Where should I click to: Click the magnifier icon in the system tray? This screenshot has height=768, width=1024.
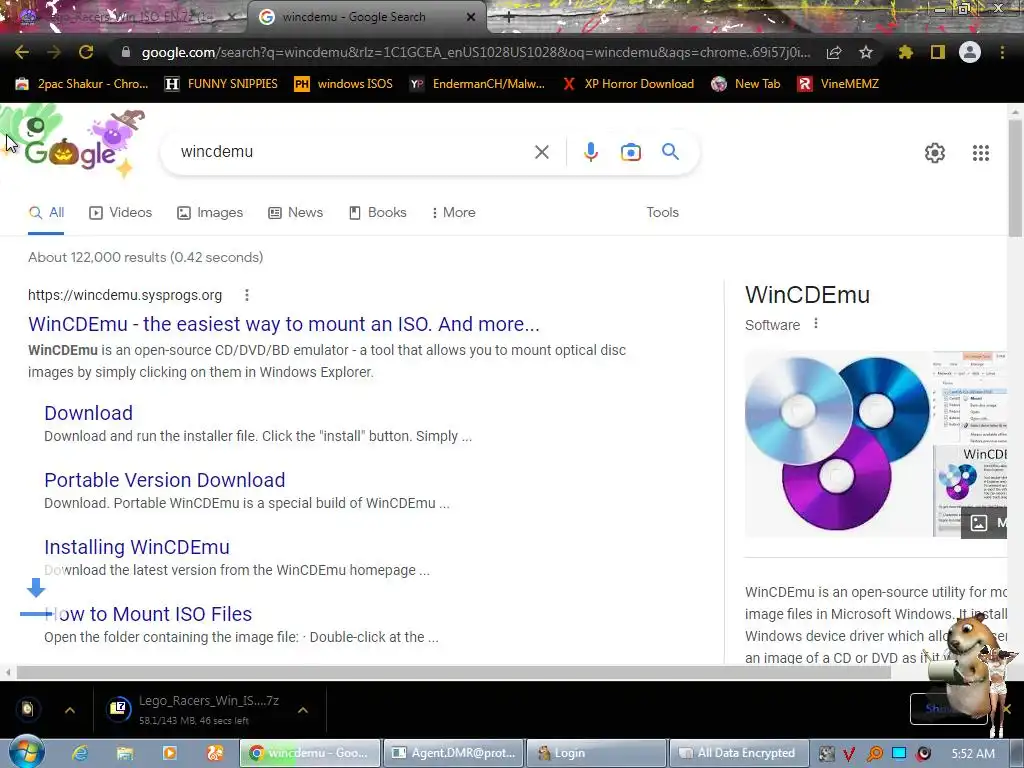coord(874,754)
